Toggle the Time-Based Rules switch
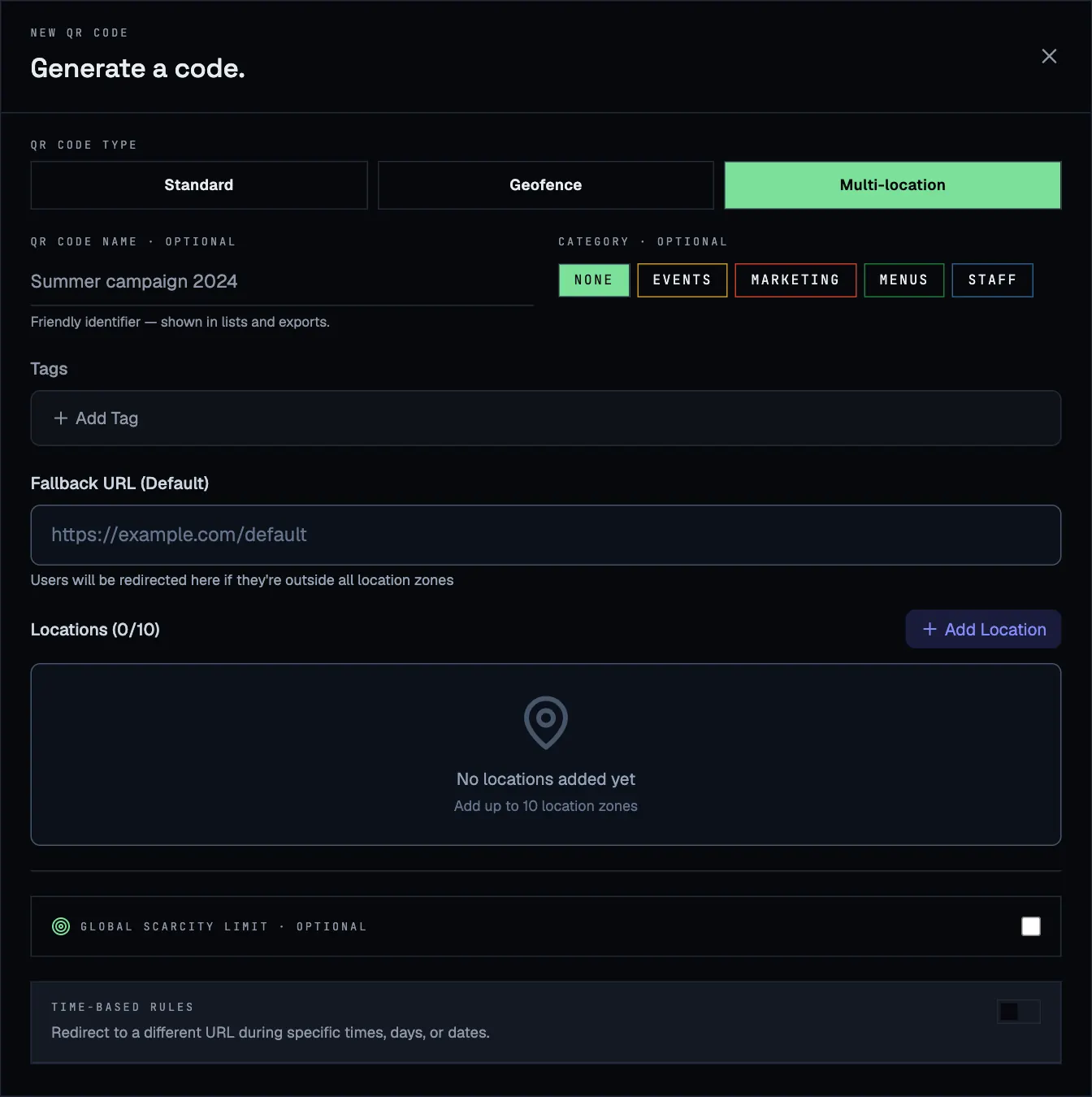Image resolution: width=1092 pixels, height=1097 pixels. [x=1019, y=1012]
